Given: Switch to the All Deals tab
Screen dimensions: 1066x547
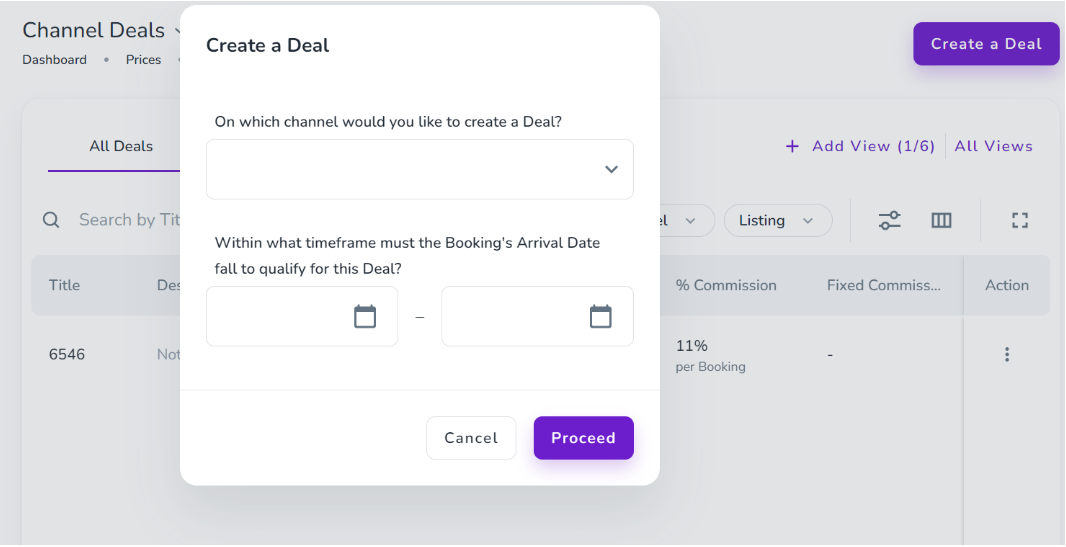Looking at the screenshot, I should coord(121,146).
